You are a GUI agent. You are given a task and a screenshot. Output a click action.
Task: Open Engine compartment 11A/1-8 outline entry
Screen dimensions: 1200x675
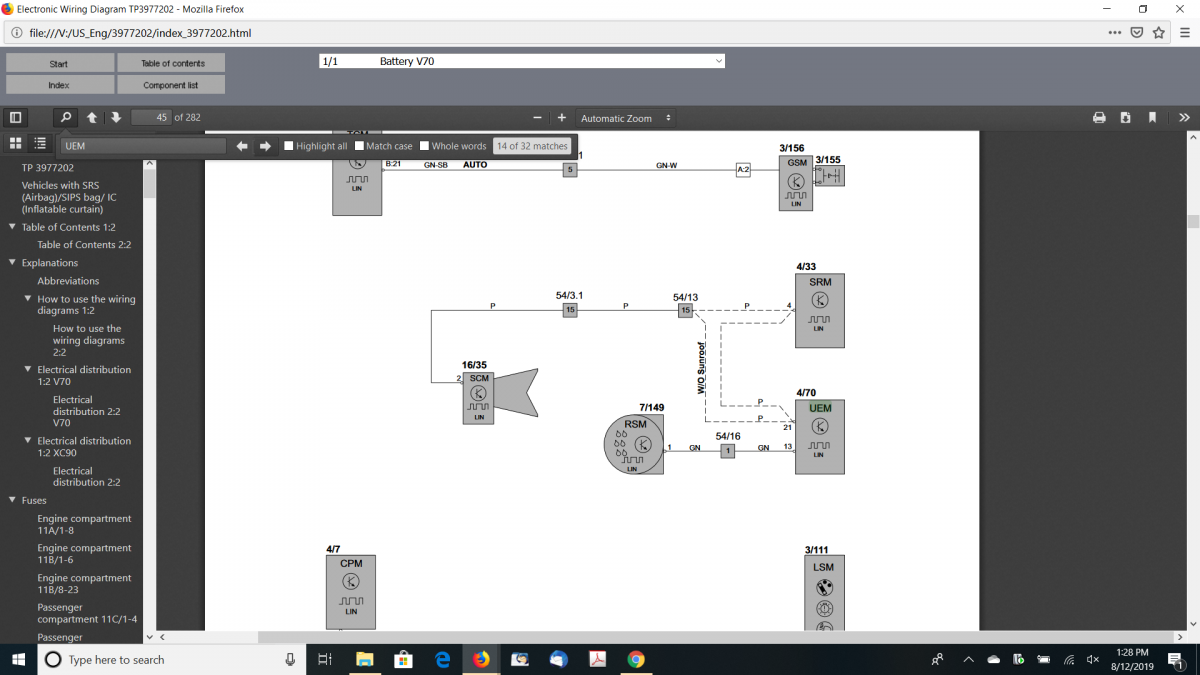click(84, 524)
